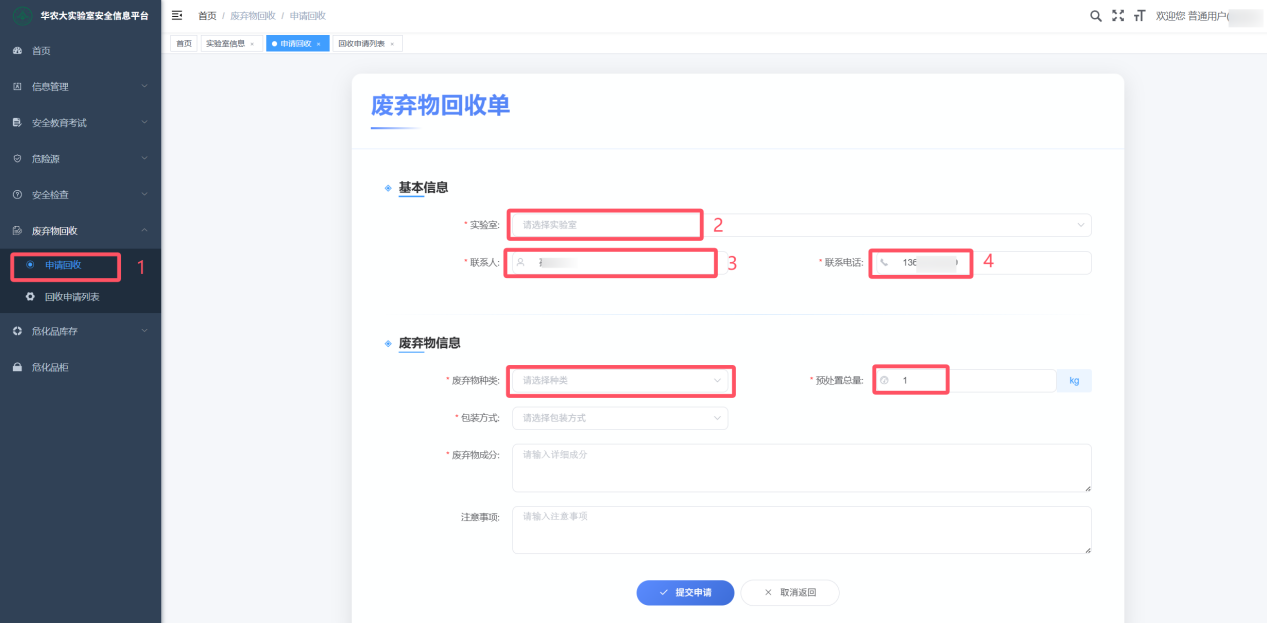Image resolution: width=1267 pixels, height=623 pixels.
Task: Open the 实验室 selection dropdown
Action: coord(800,225)
